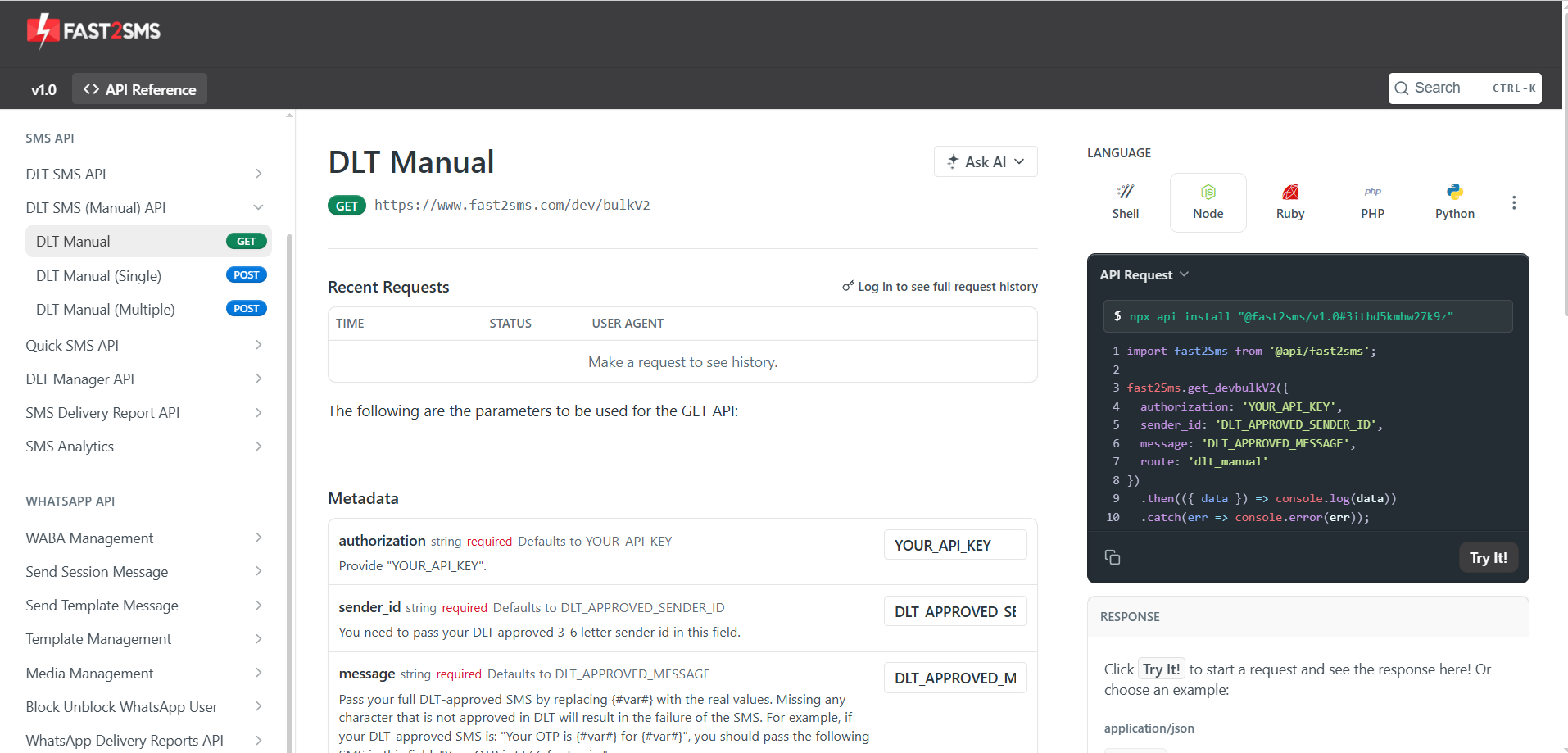
Task: Click the sidebar scrollbar
Action: pyautogui.click(x=289, y=492)
